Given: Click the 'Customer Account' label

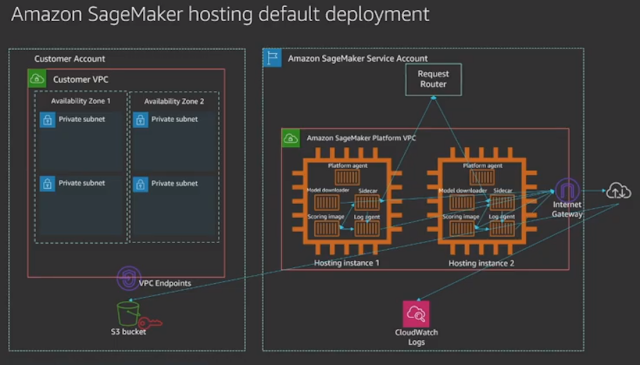Looking at the screenshot, I should click(69, 59).
